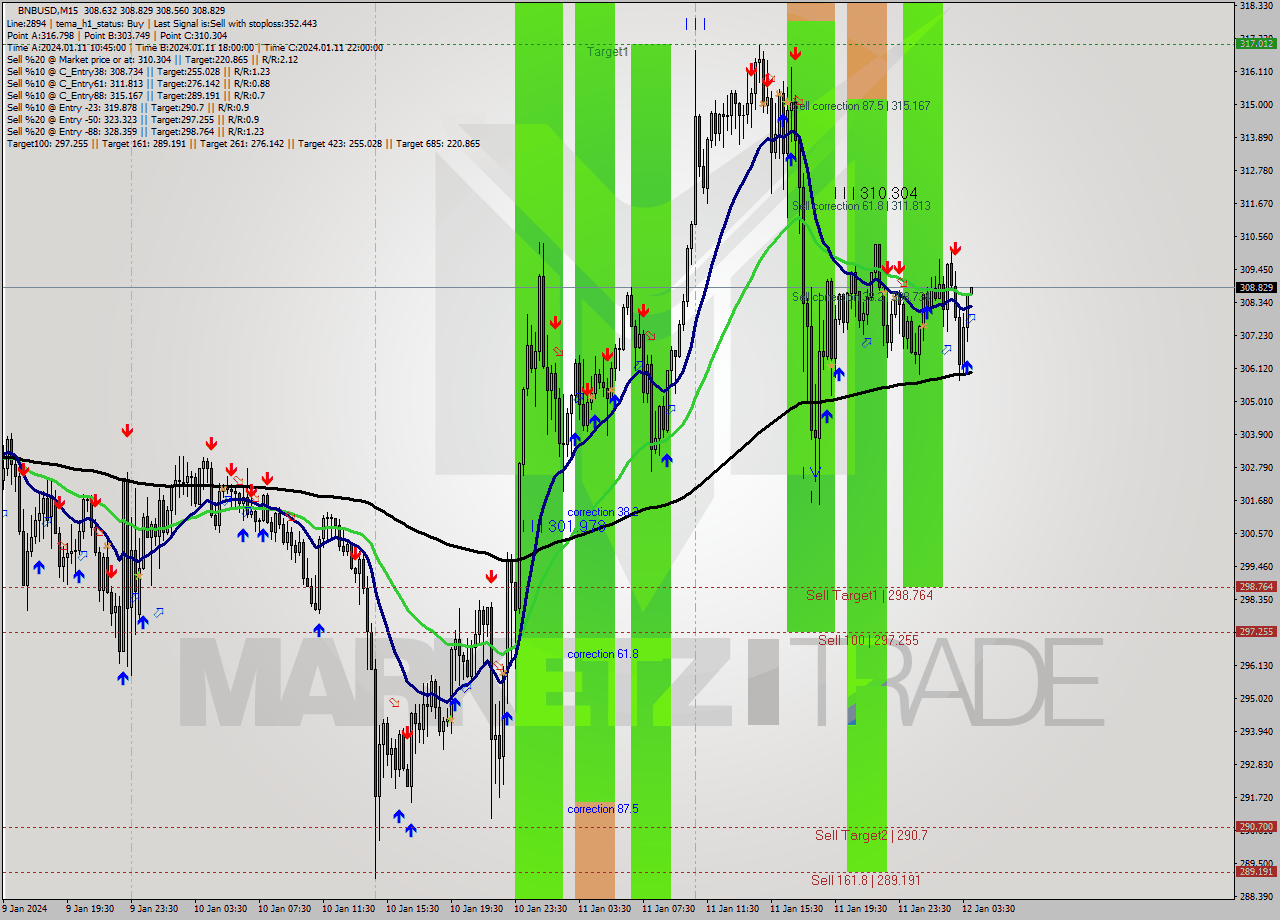Image resolution: width=1280 pixels, height=920 pixels.
Task: Click the 303.900 price scale value
Action: coord(1255,435)
